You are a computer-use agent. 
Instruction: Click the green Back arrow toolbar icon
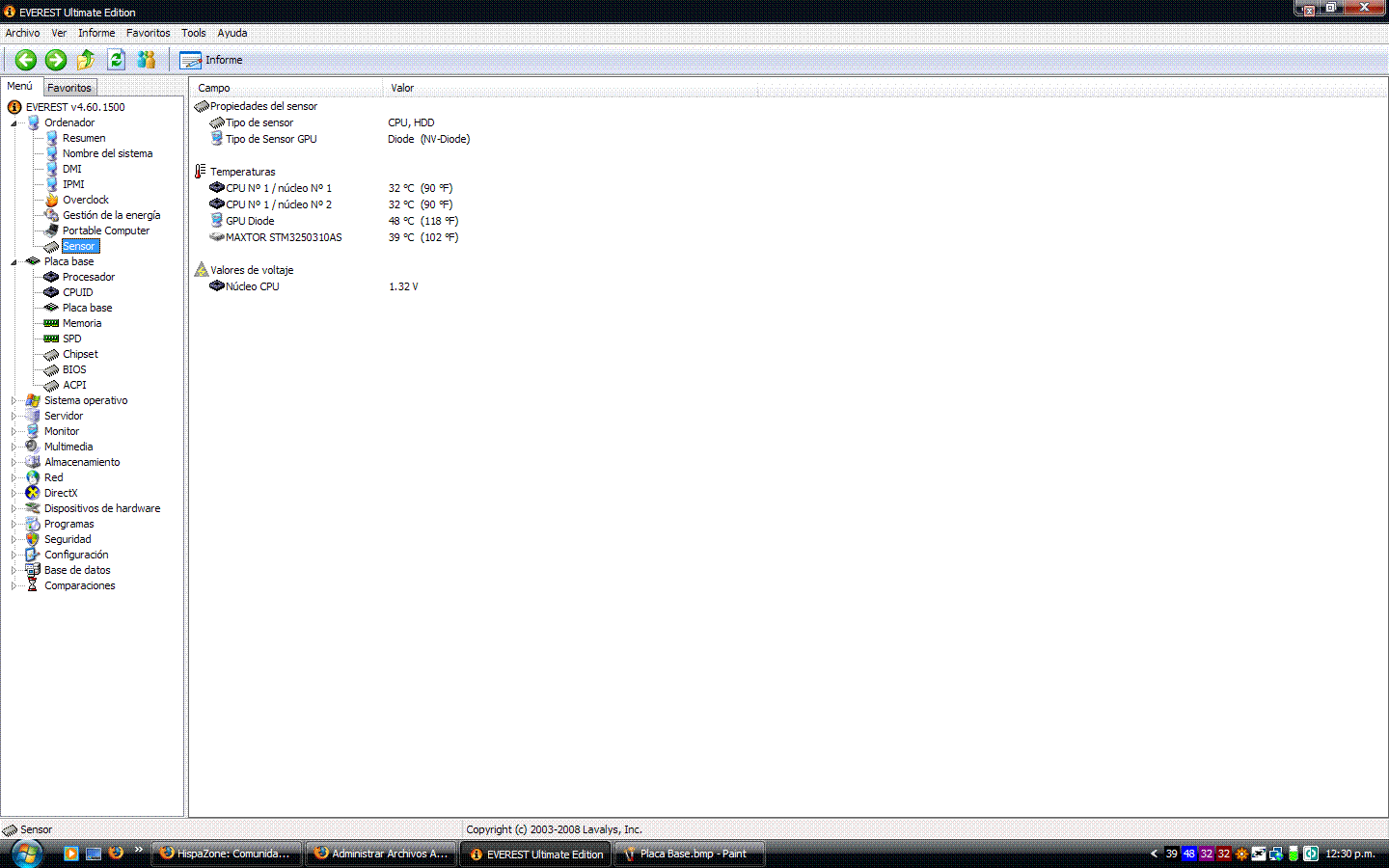pos(26,60)
